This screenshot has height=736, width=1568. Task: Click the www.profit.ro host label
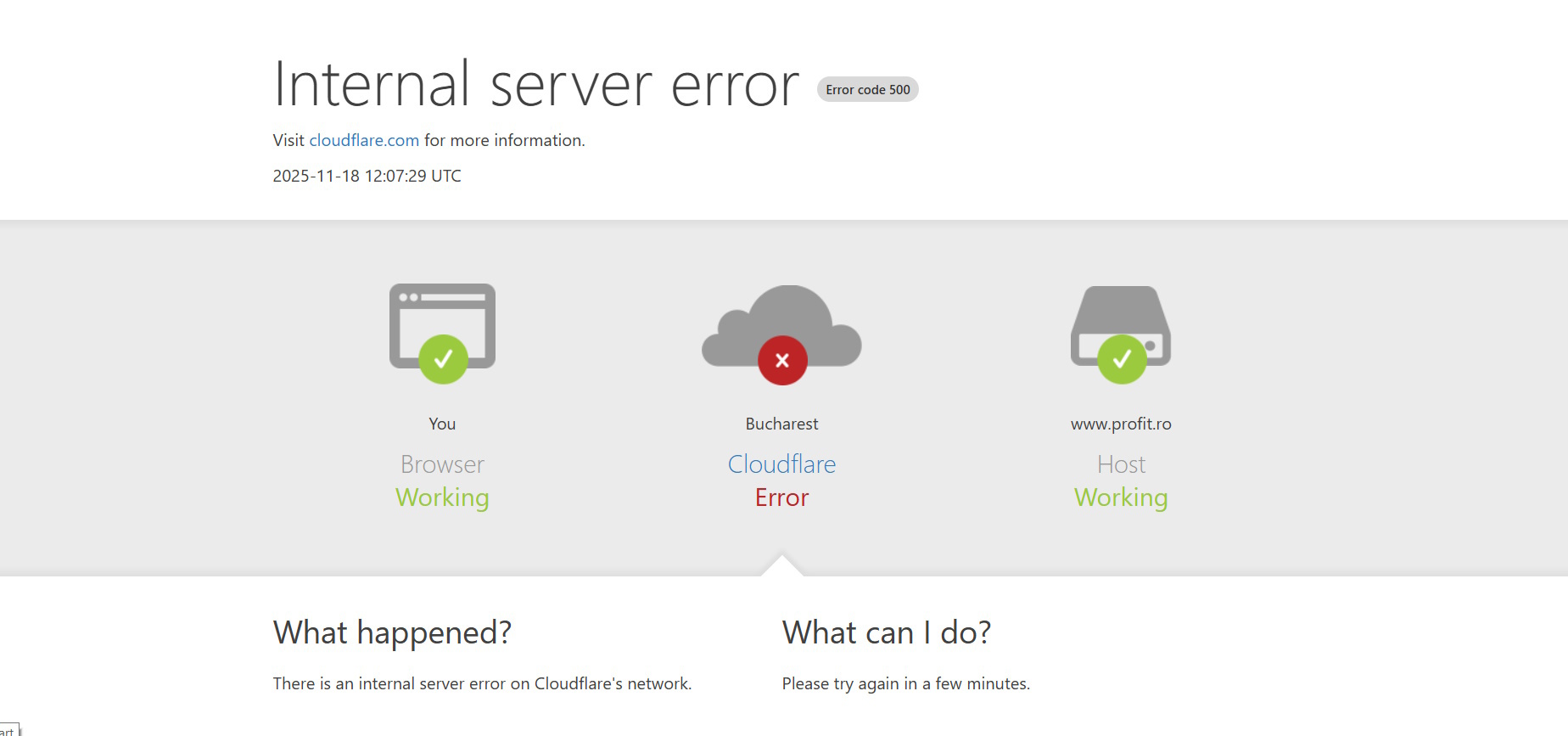[1121, 424]
